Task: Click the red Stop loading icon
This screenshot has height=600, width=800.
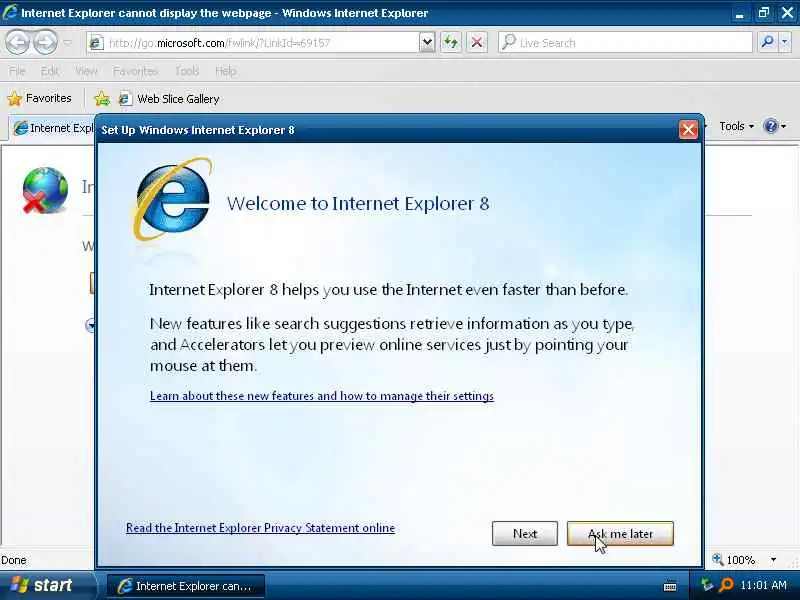Action: tap(477, 42)
